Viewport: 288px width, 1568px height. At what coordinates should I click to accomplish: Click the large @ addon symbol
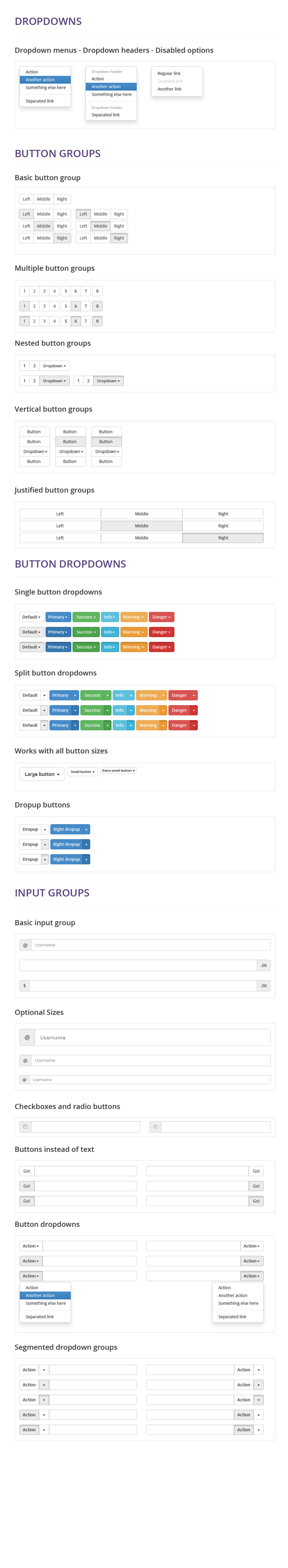[x=27, y=1037]
